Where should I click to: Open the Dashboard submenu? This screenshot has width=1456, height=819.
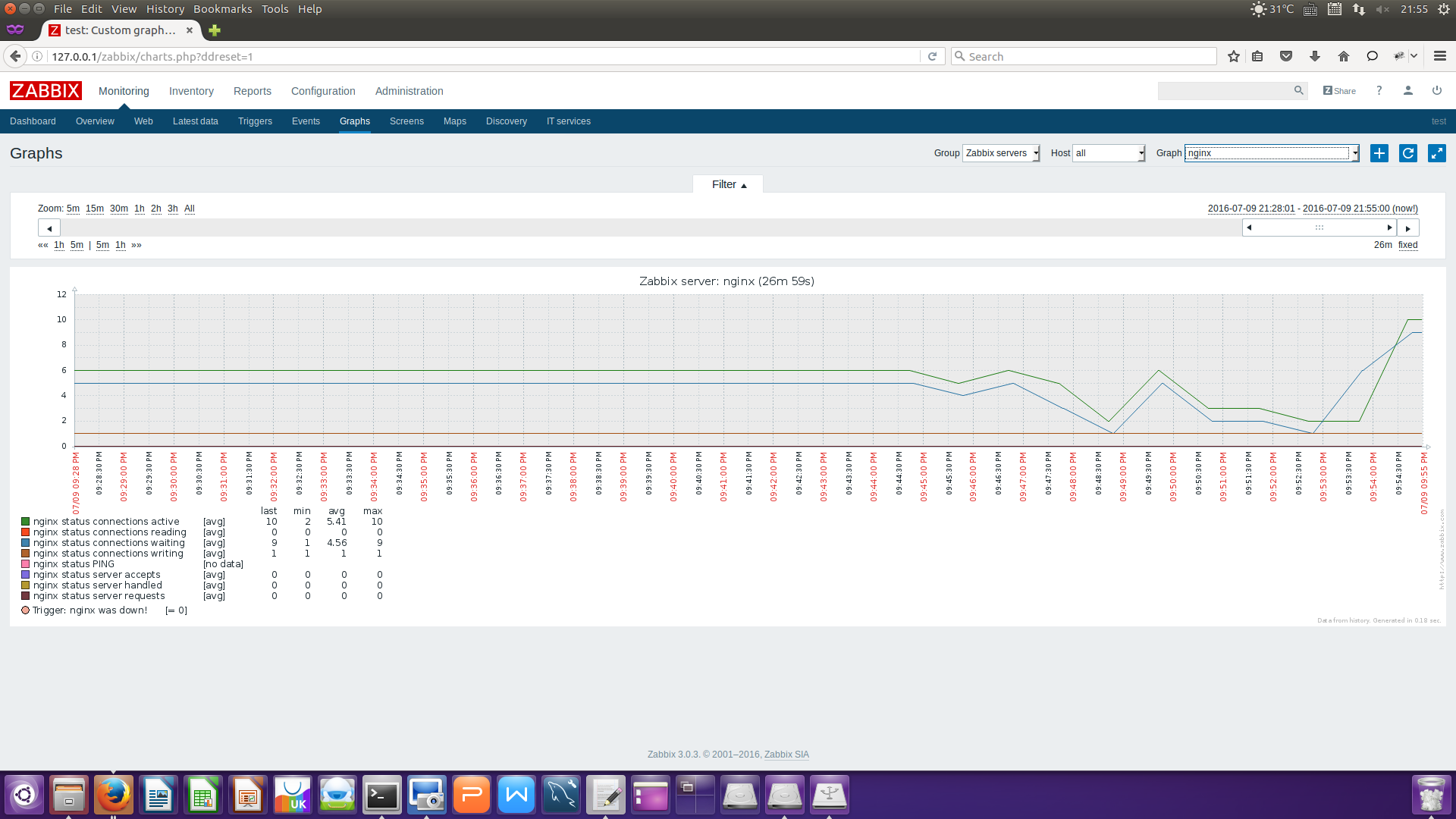pyautogui.click(x=33, y=121)
